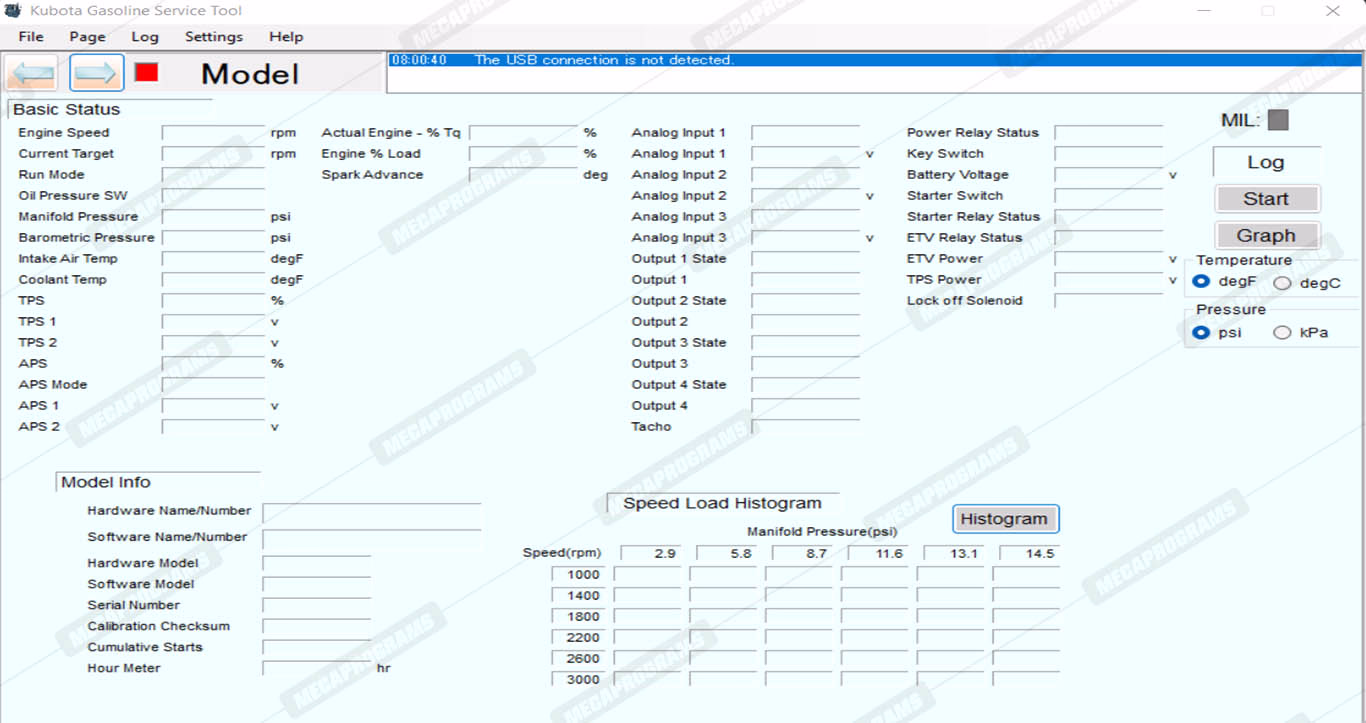Select degC temperature unit
Screen dimensions: 1366x723
(1282, 283)
